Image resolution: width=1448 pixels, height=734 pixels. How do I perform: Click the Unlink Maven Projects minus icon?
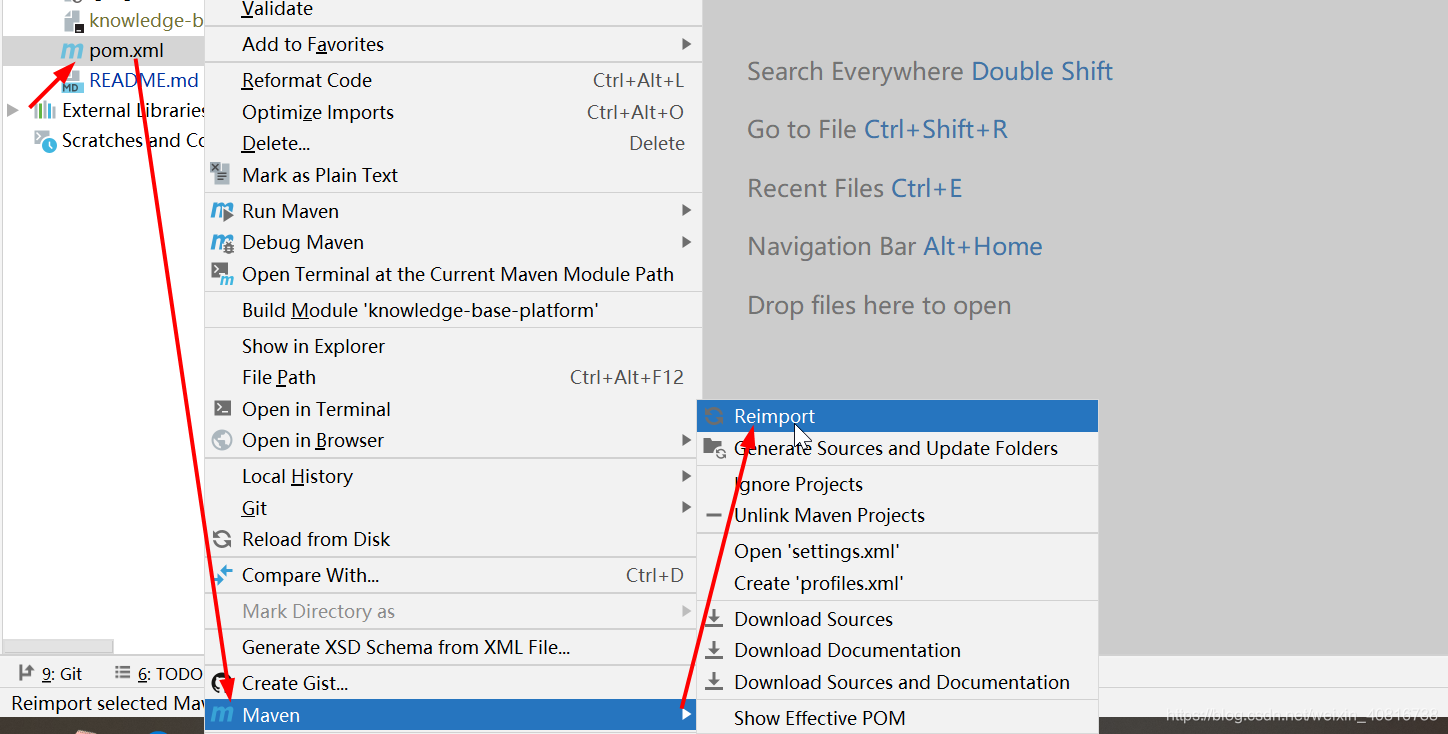point(713,516)
